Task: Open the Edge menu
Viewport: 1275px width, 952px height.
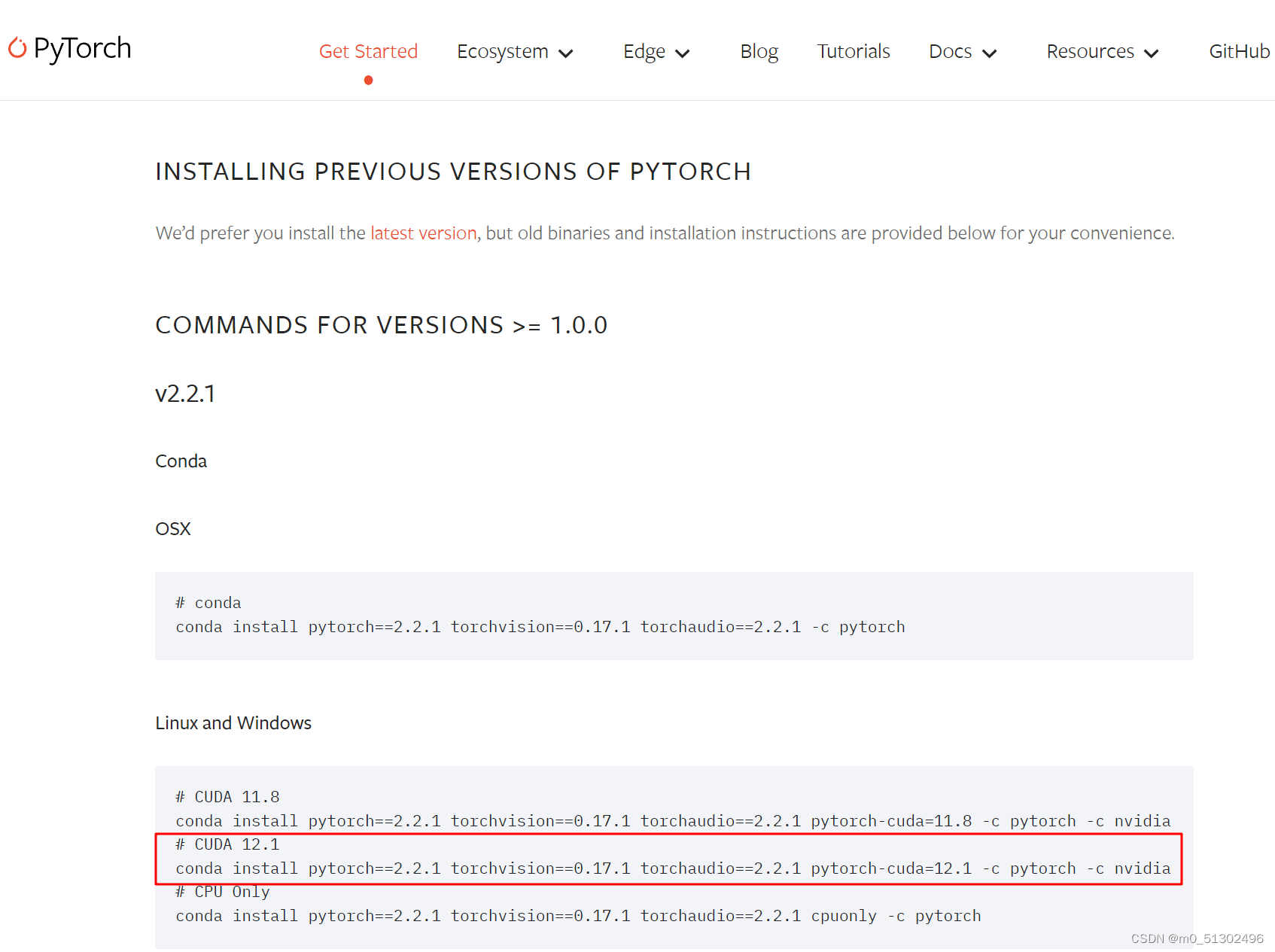Action: click(644, 51)
